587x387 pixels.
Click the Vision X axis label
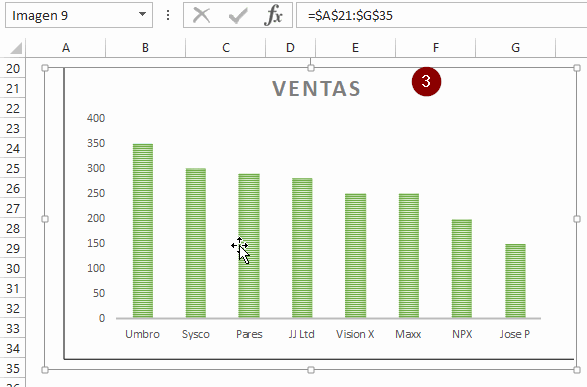[355, 334]
